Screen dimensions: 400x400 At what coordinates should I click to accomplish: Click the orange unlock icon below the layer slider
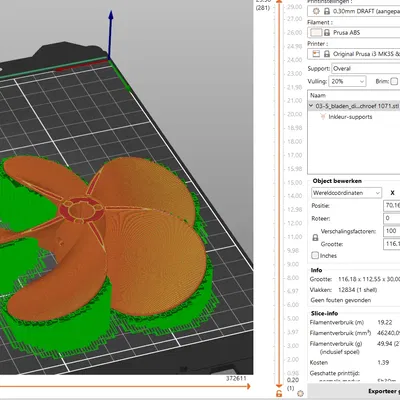pos(279,393)
